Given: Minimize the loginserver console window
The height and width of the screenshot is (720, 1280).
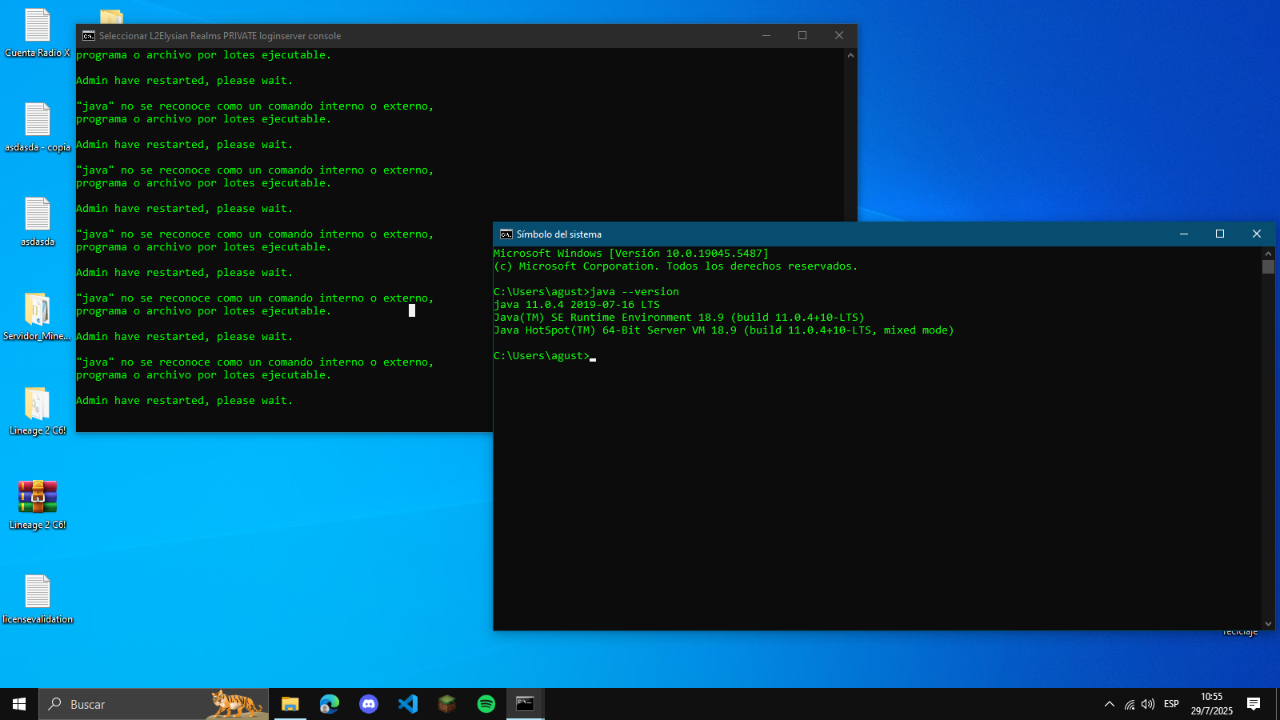Looking at the screenshot, I should click(766, 36).
